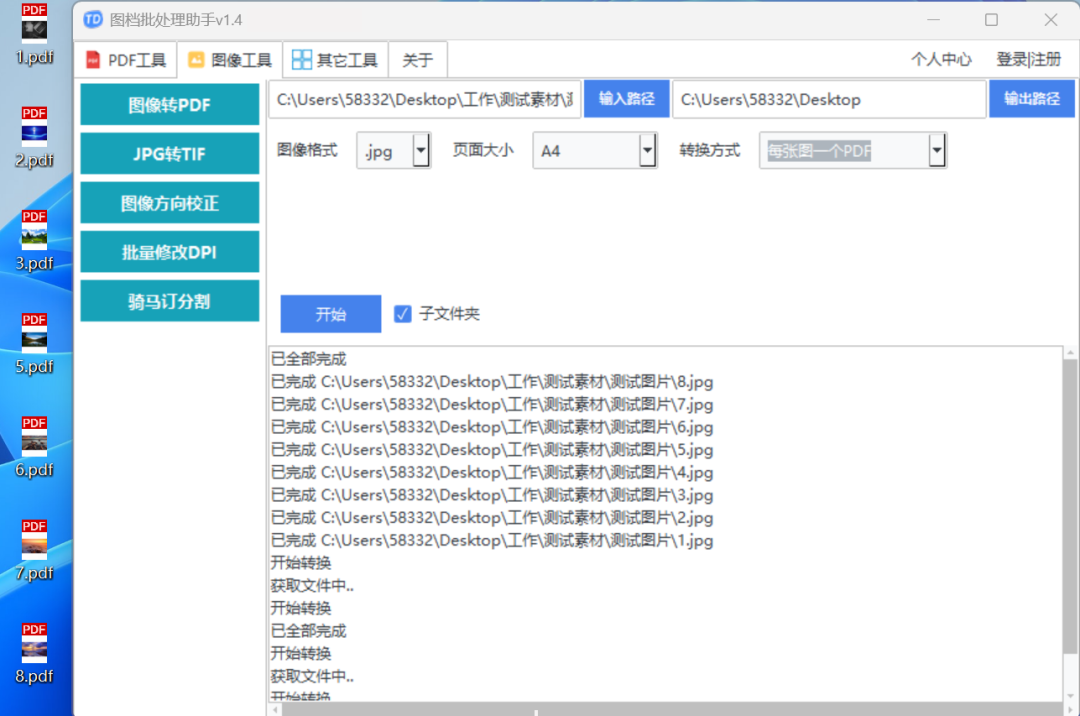Click the 图像格式 label

pos(307,150)
